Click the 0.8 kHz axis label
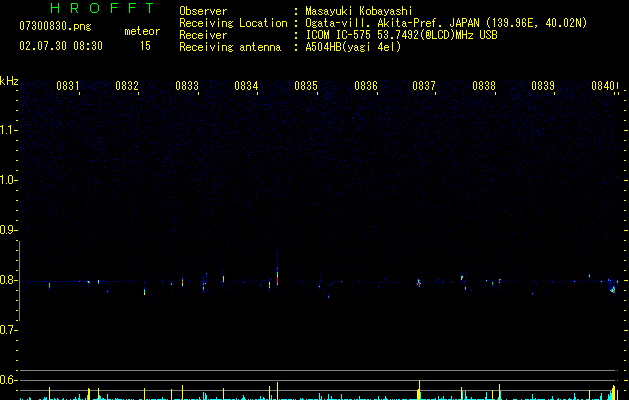The width and height of the screenshot is (629, 400). pyautogui.click(x=8, y=280)
